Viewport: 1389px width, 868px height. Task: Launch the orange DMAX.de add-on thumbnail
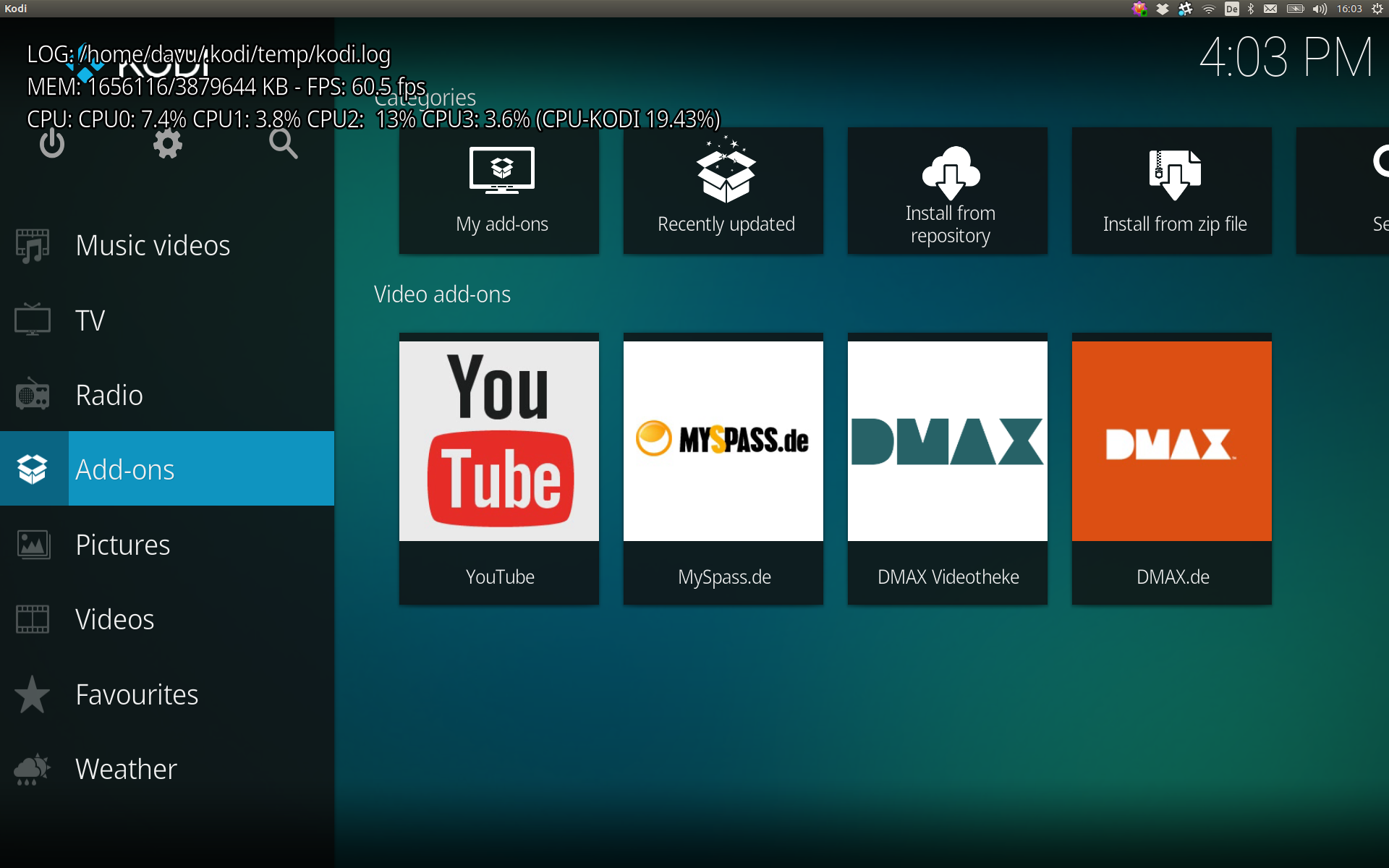1172,441
